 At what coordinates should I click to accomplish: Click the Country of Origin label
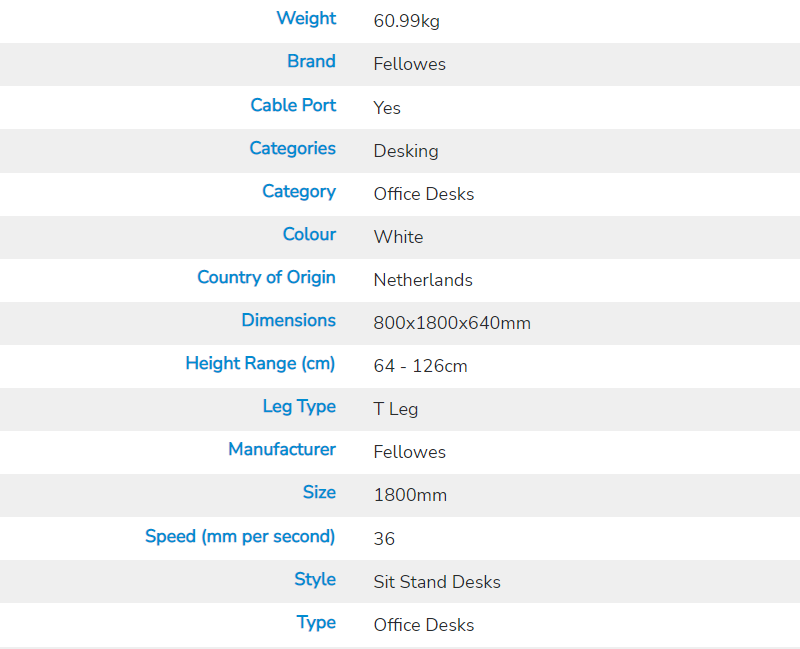pos(266,277)
